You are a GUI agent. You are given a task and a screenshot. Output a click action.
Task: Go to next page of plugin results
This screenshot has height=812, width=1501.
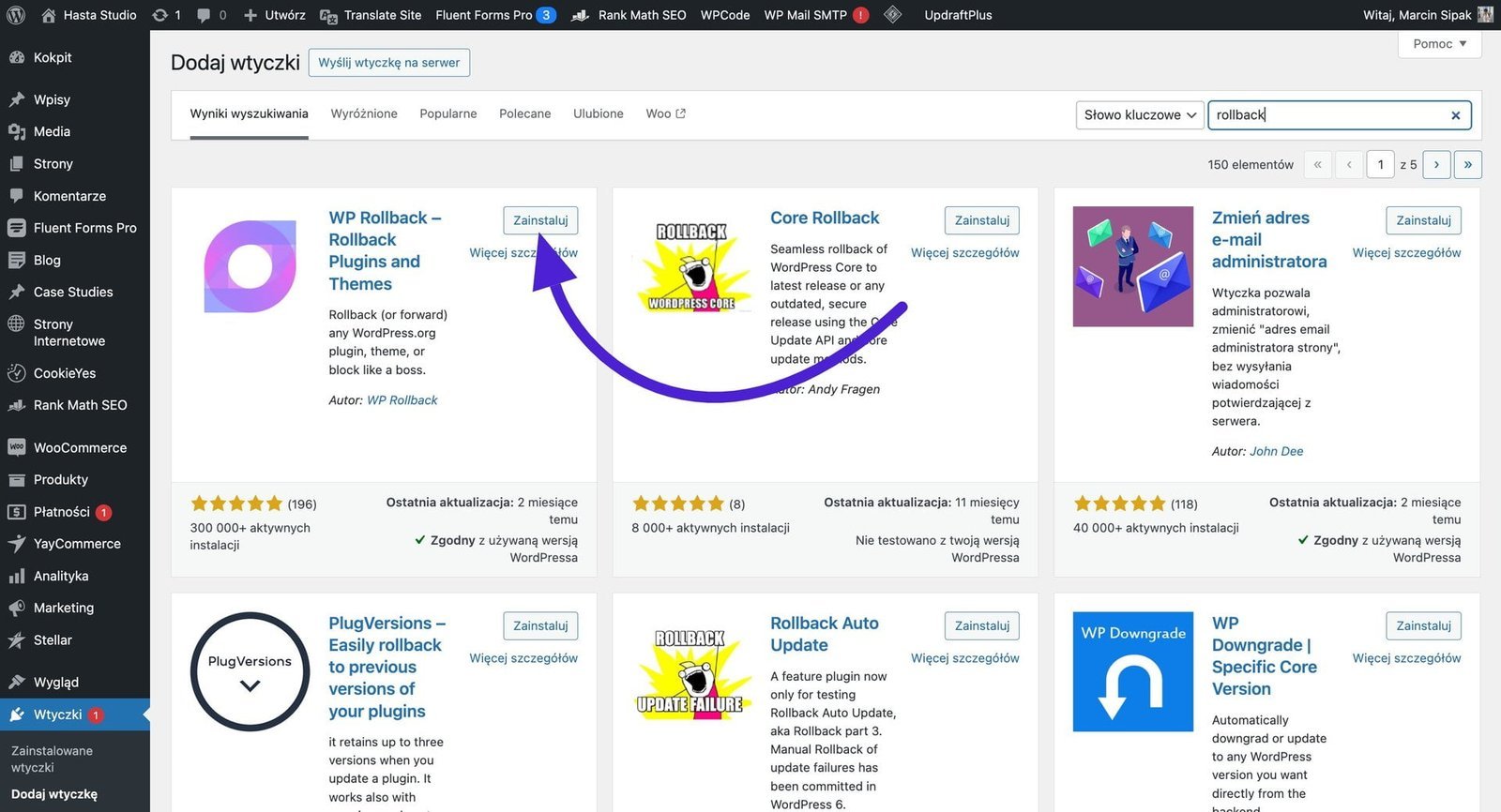click(x=1436, y=165)
